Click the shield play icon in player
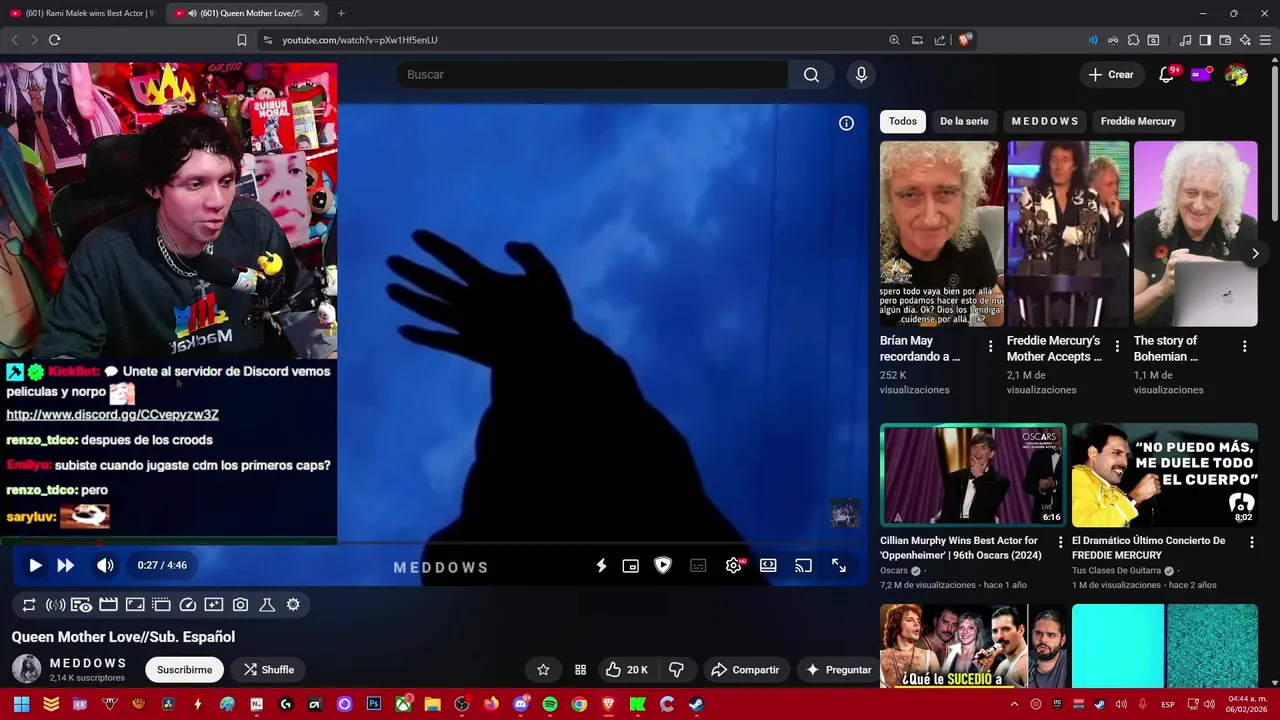Screen dimensions: 1280x720 point(663,565)
